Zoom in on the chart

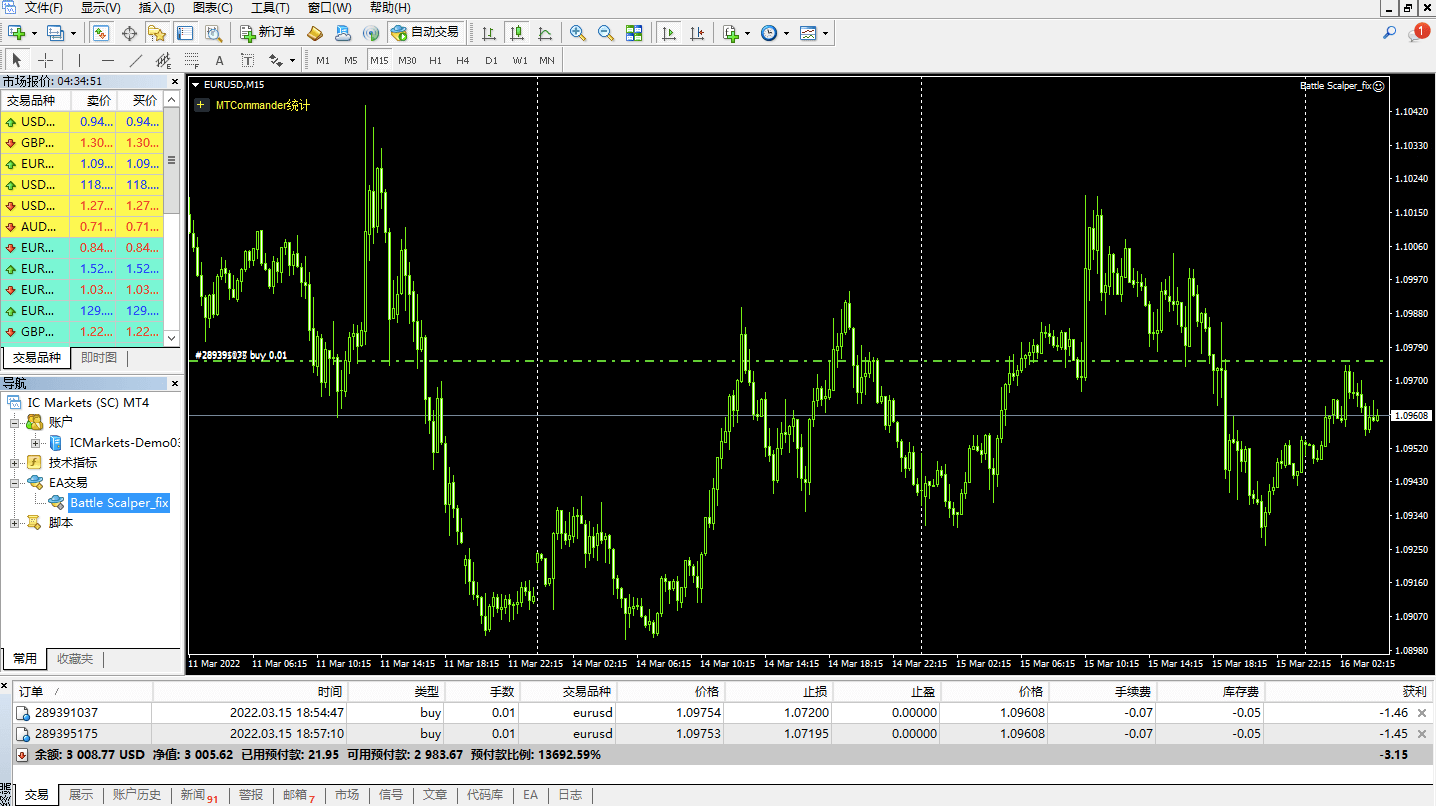(576, 32)
